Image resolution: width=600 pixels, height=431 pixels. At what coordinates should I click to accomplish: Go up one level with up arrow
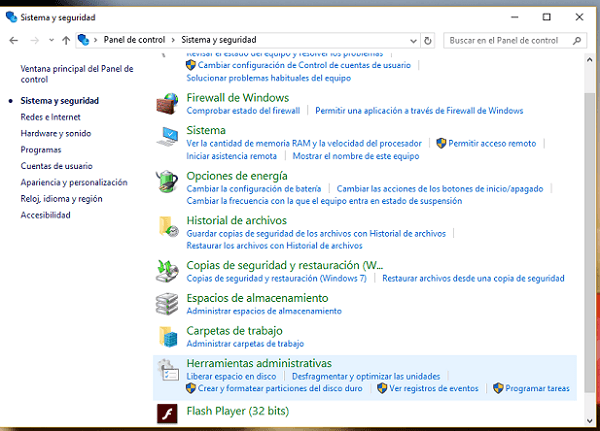click(x=66, y=40)
